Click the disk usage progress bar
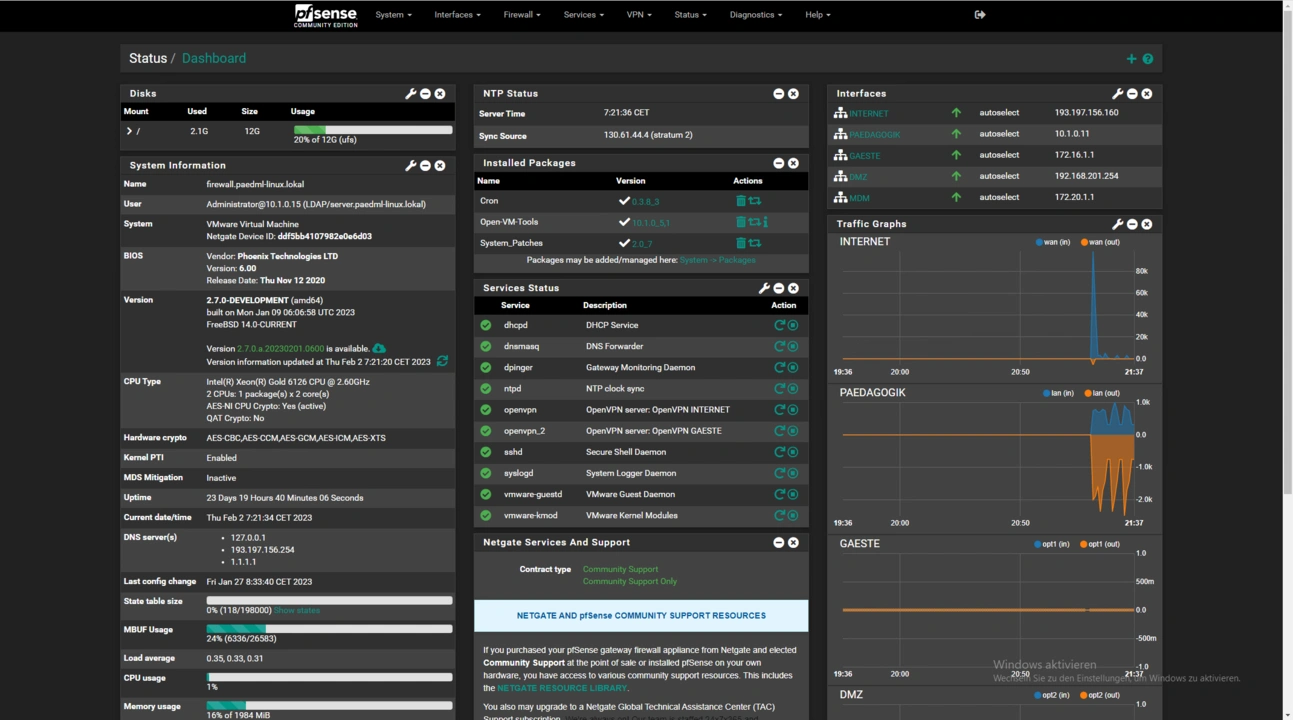This screenshot has width=1293, height=720. click(373, 130)
